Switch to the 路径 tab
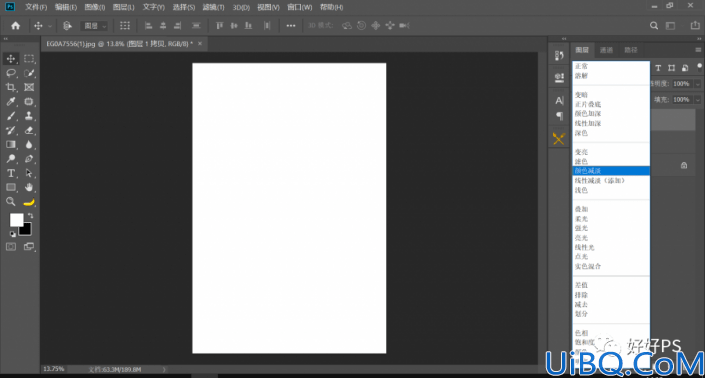The image size is (705, 378). point(631,50)
